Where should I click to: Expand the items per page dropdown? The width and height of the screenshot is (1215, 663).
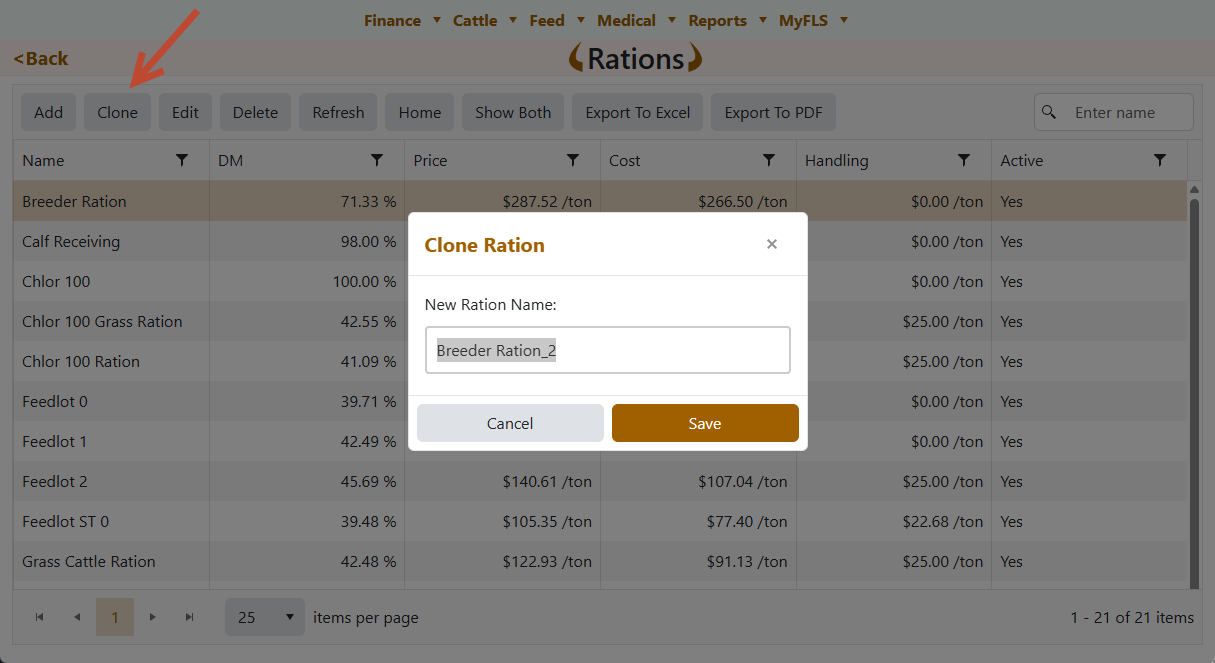coord(265,618)
